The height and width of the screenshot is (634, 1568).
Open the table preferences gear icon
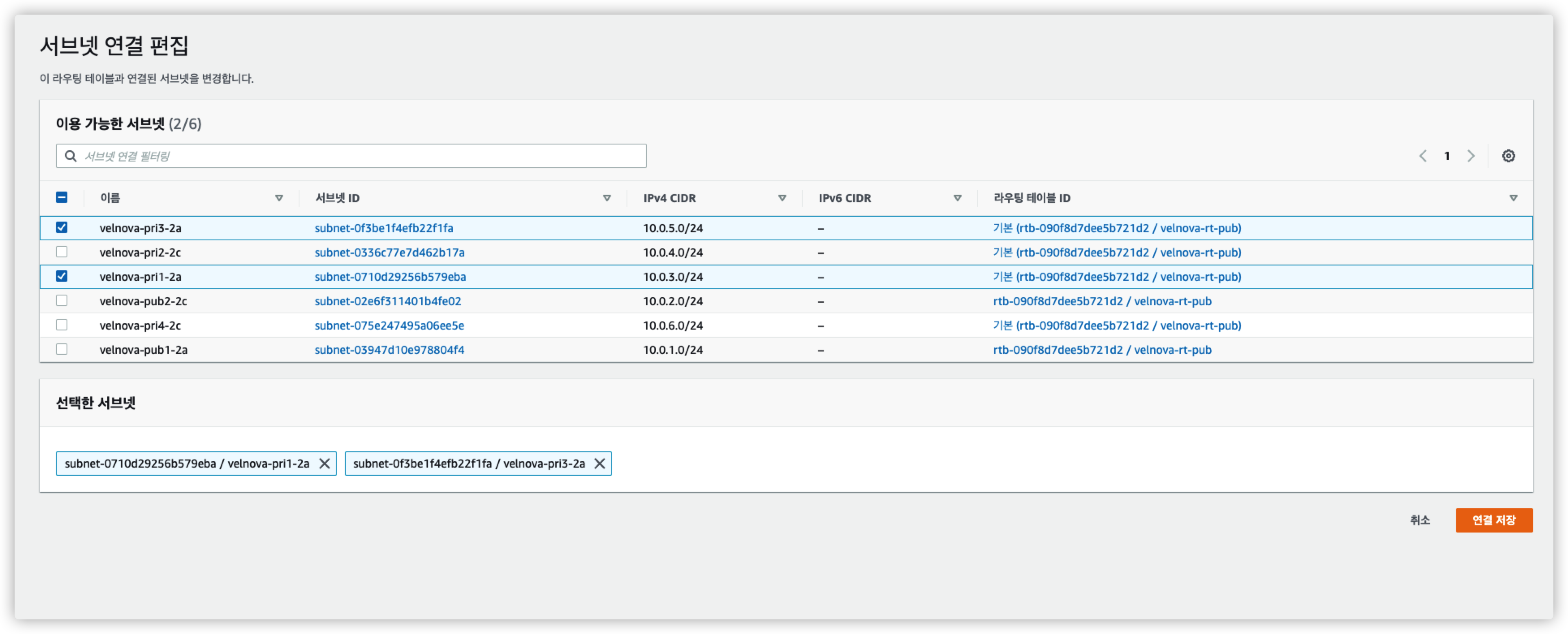(x=1508, y=156)
